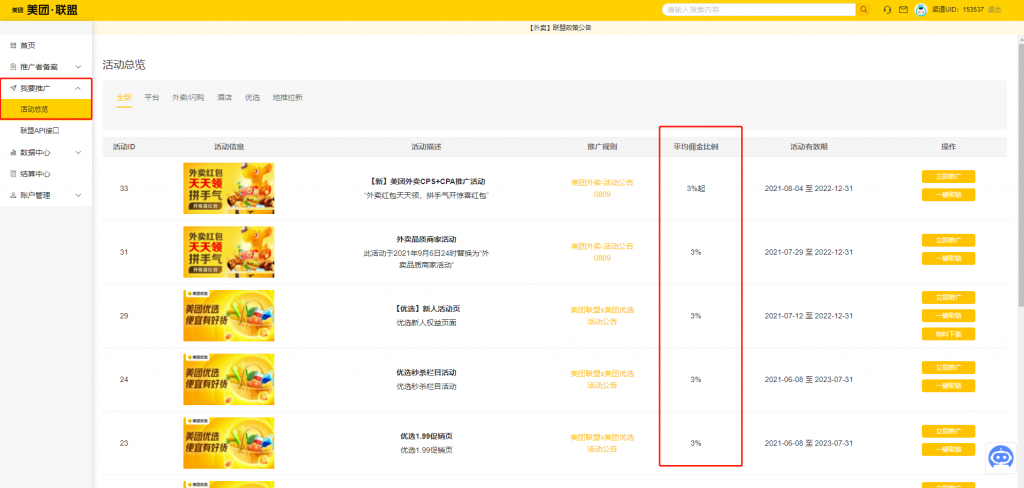Click the 3%起 commission value

[696, 188]
